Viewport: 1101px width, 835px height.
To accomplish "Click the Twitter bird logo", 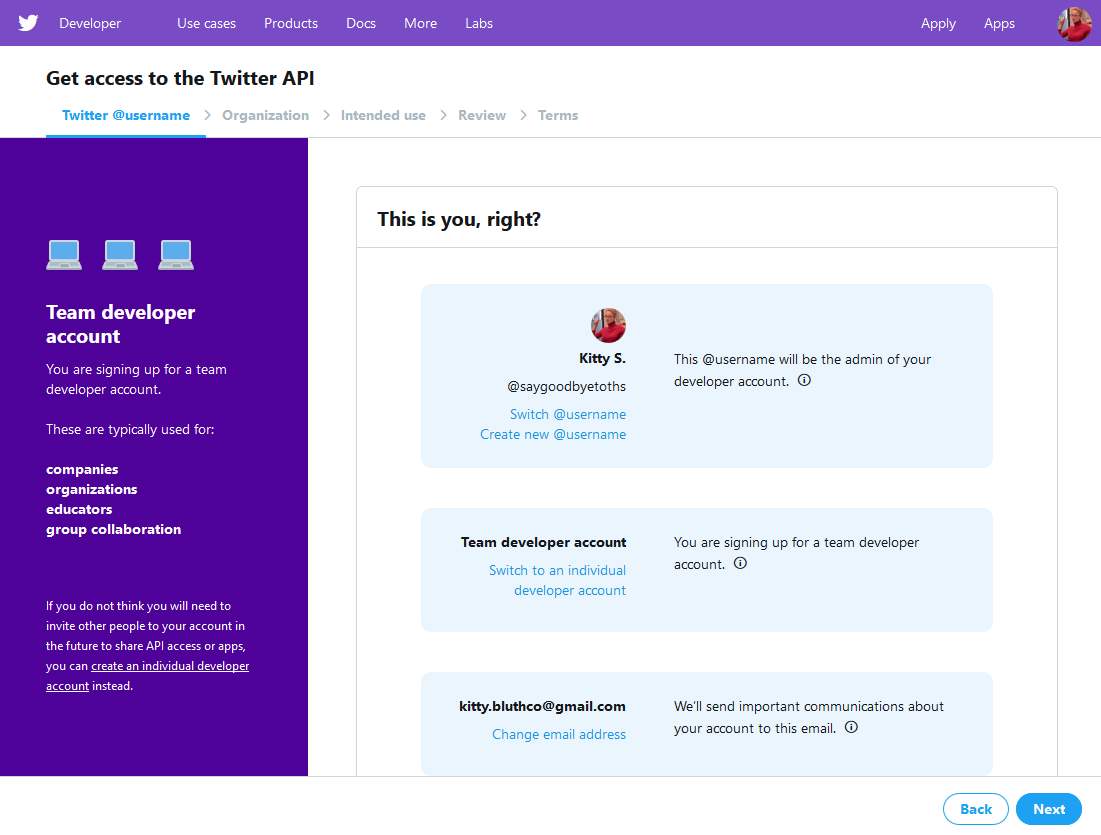I will click(28, 23).
